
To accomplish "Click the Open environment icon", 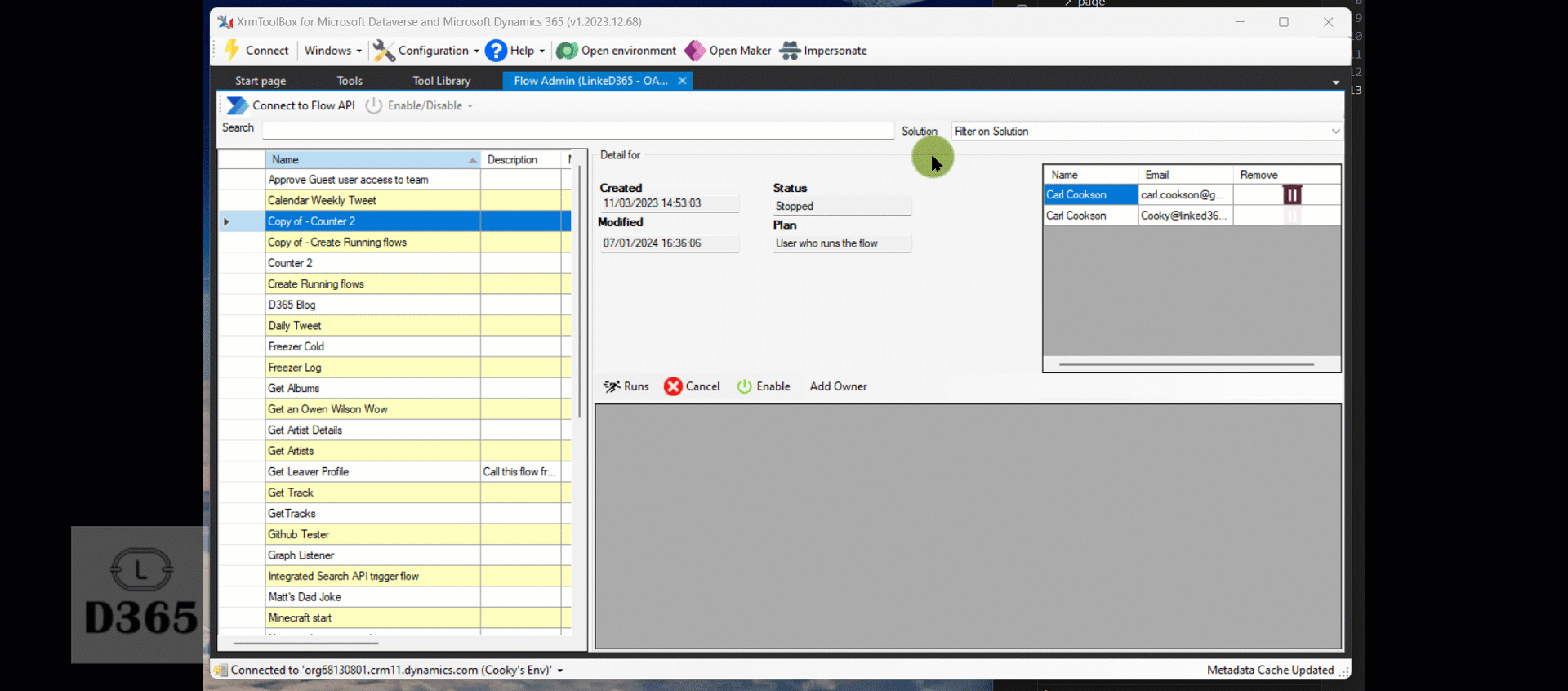I will (x=567, y=51).
